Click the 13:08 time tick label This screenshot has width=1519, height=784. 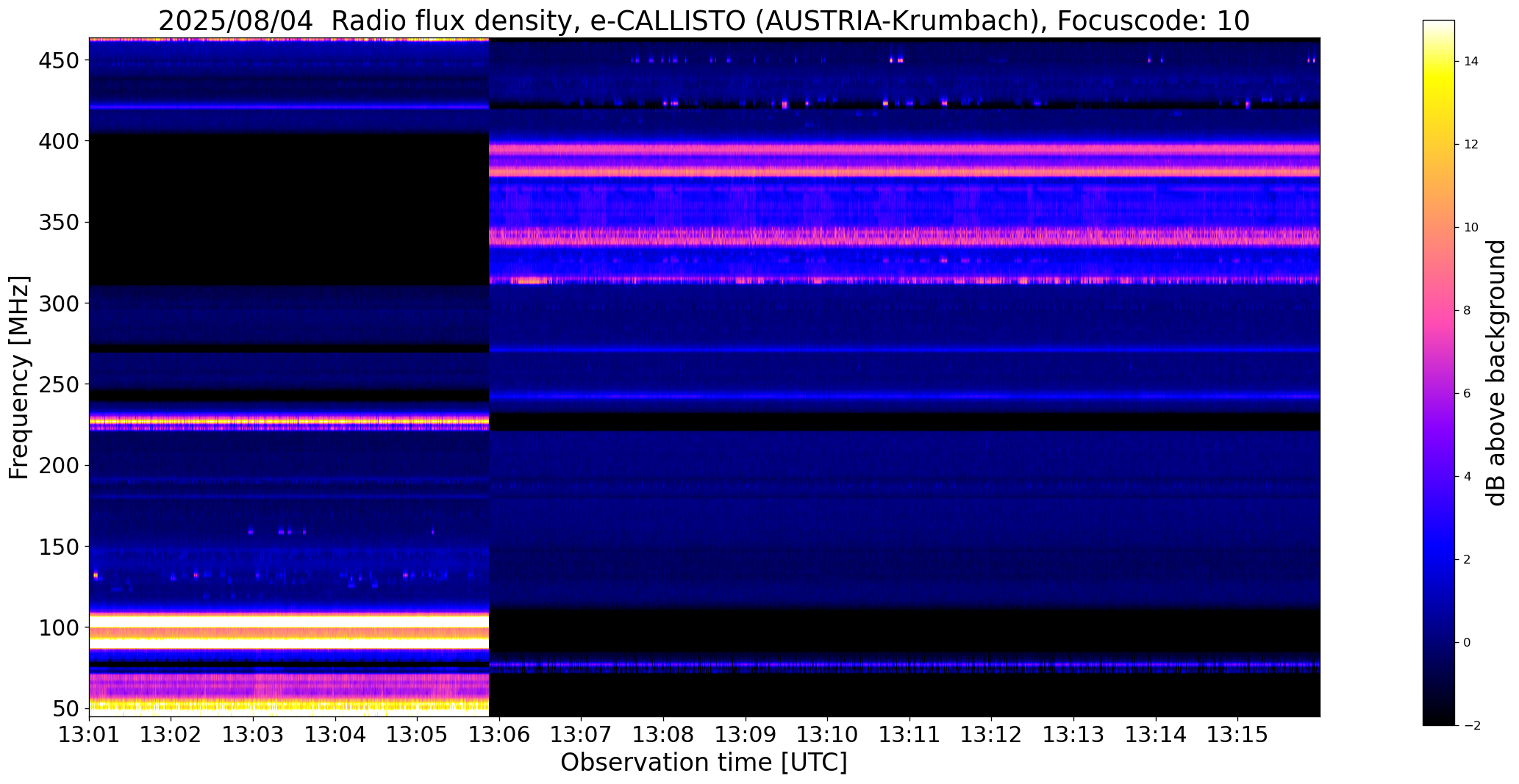tap(663, 734)
